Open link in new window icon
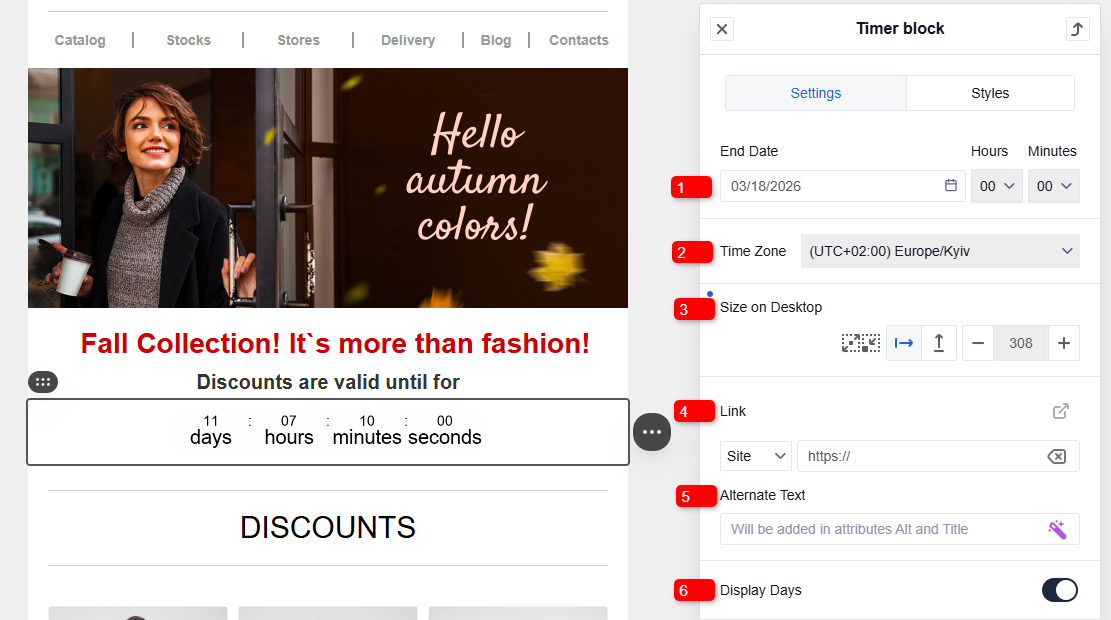 pyautogui.click(x=1061, y=411)
